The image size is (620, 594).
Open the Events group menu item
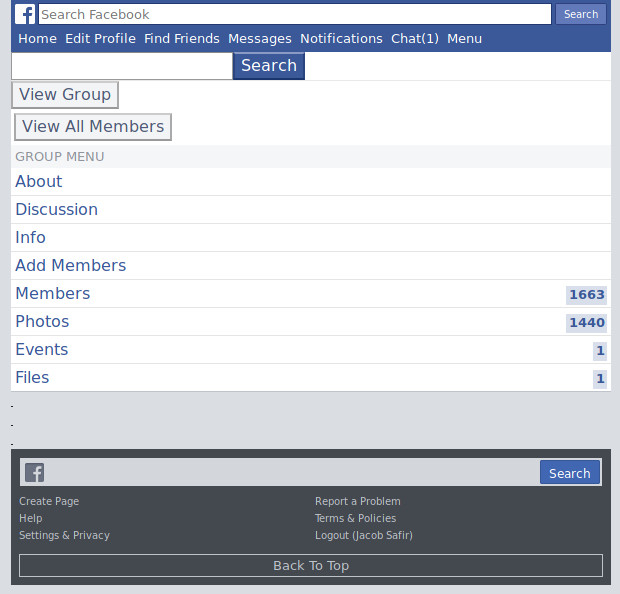pyautogui.click(x=311, y=350)
